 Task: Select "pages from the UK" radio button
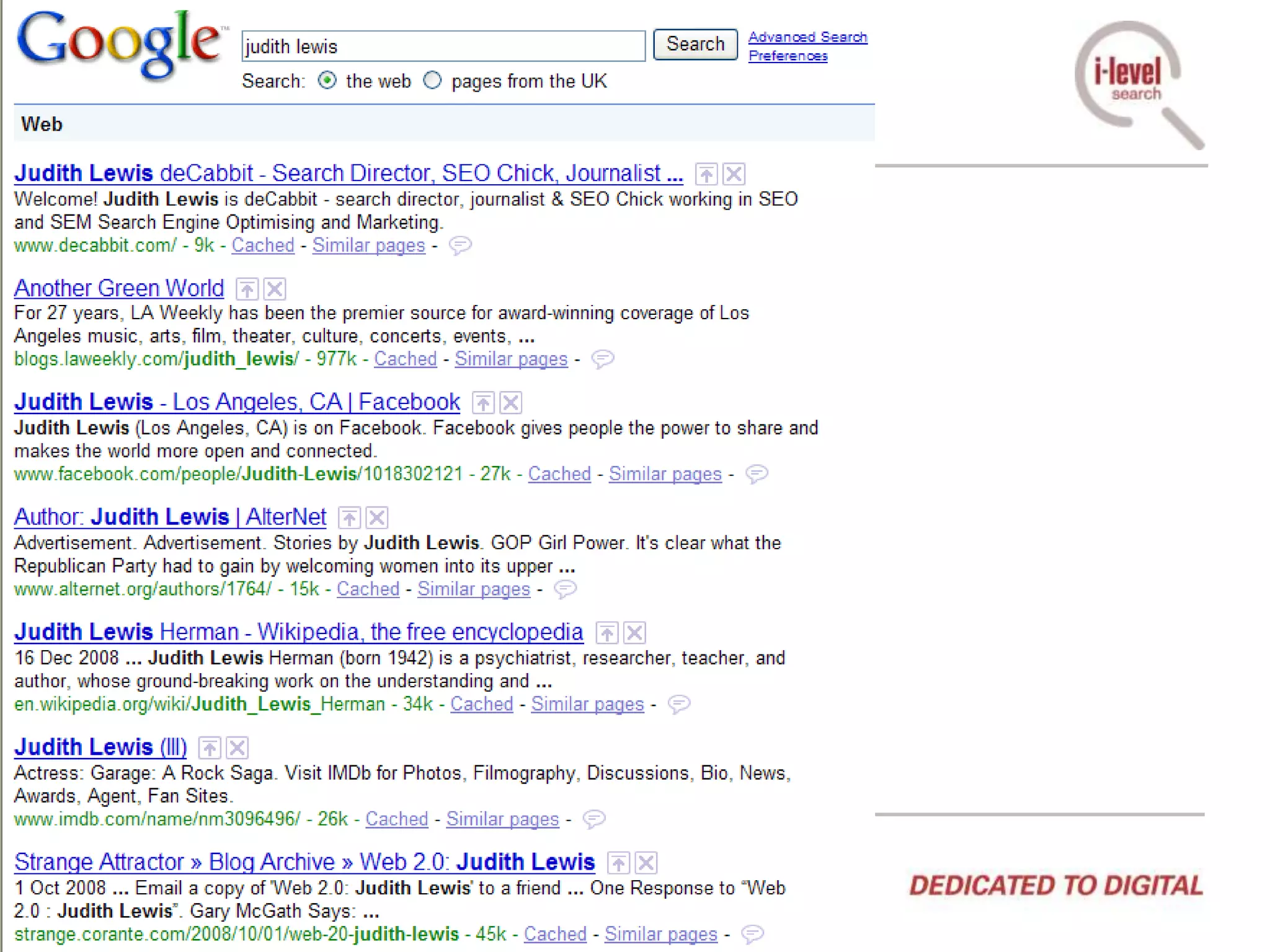coord(432,81)
